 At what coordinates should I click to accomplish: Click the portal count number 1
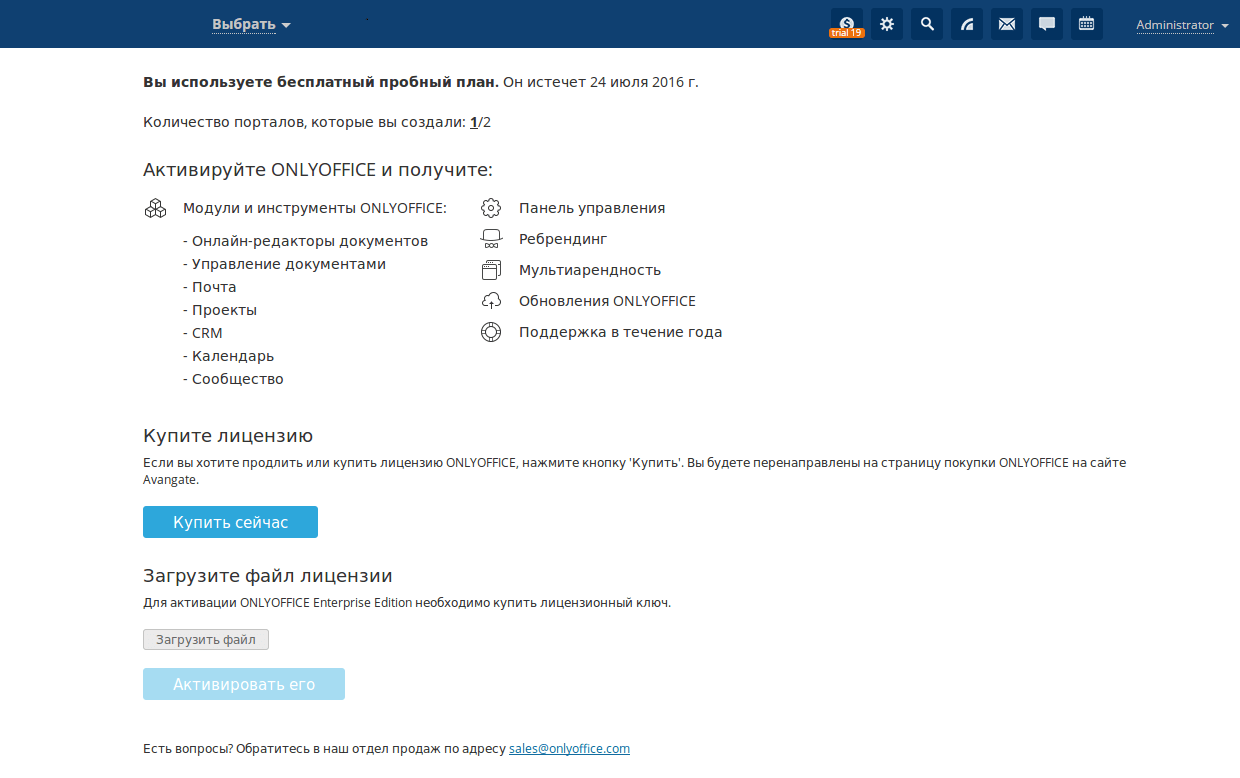coord(474,122)
